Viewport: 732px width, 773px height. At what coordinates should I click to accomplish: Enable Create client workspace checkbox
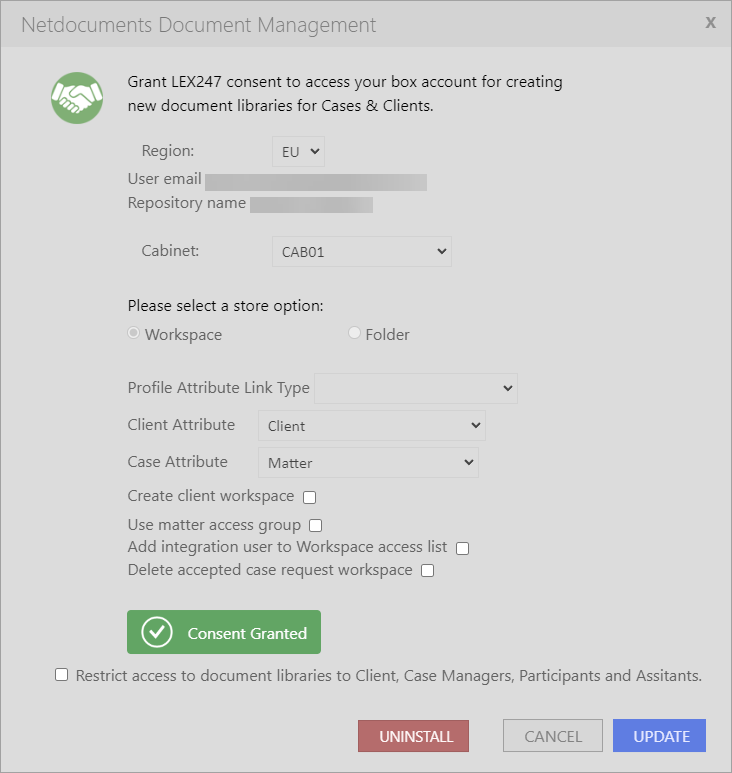tap(310, 497)
